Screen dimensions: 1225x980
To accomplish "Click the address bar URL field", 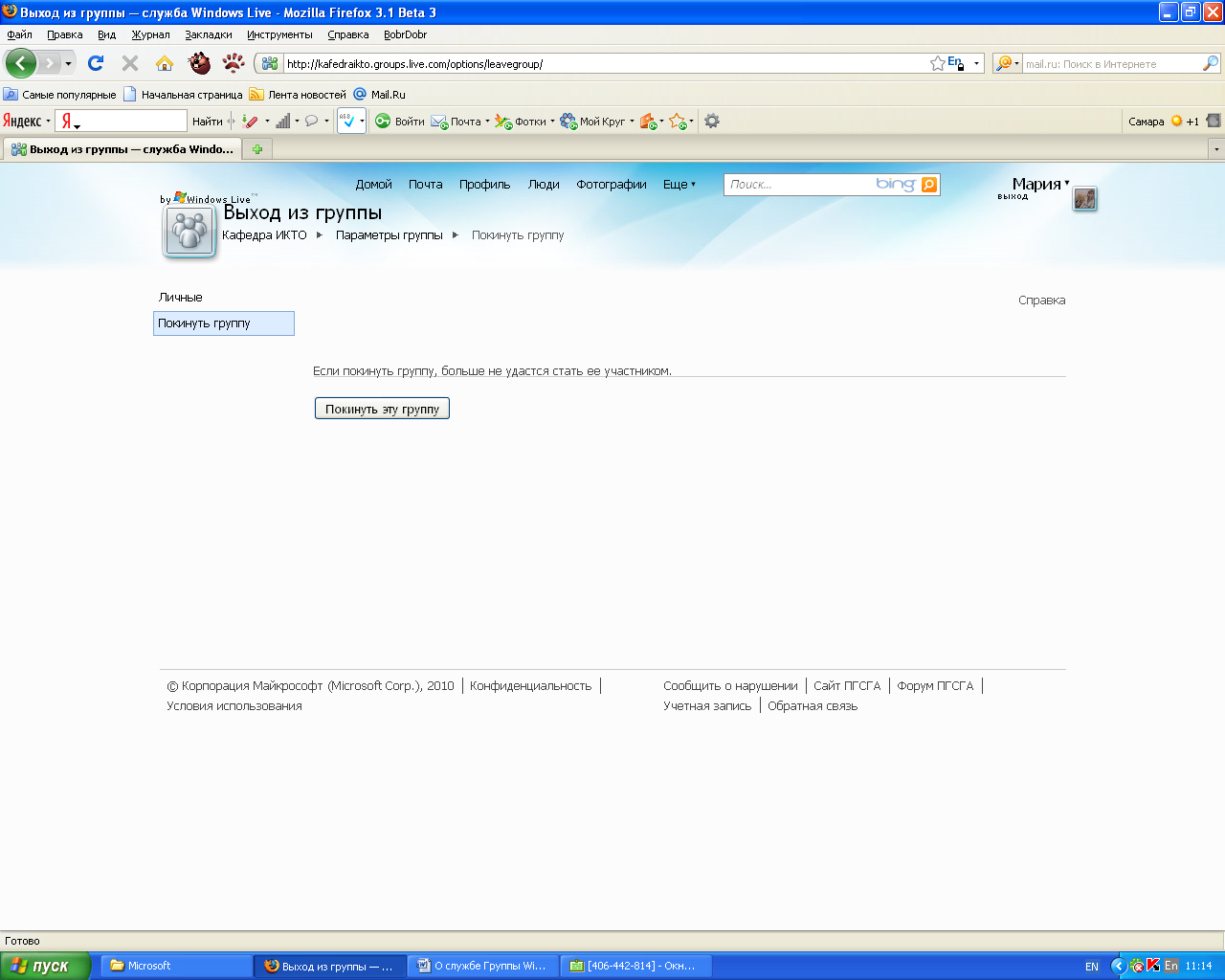I will click(x=605, y=64).
